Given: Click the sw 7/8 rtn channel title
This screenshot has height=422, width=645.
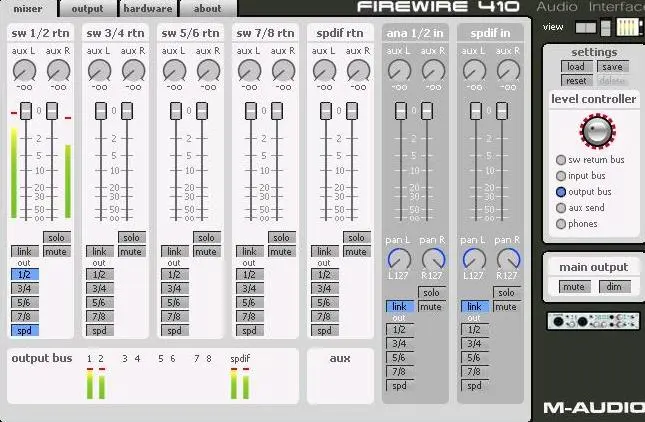Looking at the screenshot, I should tap(265, 33).
